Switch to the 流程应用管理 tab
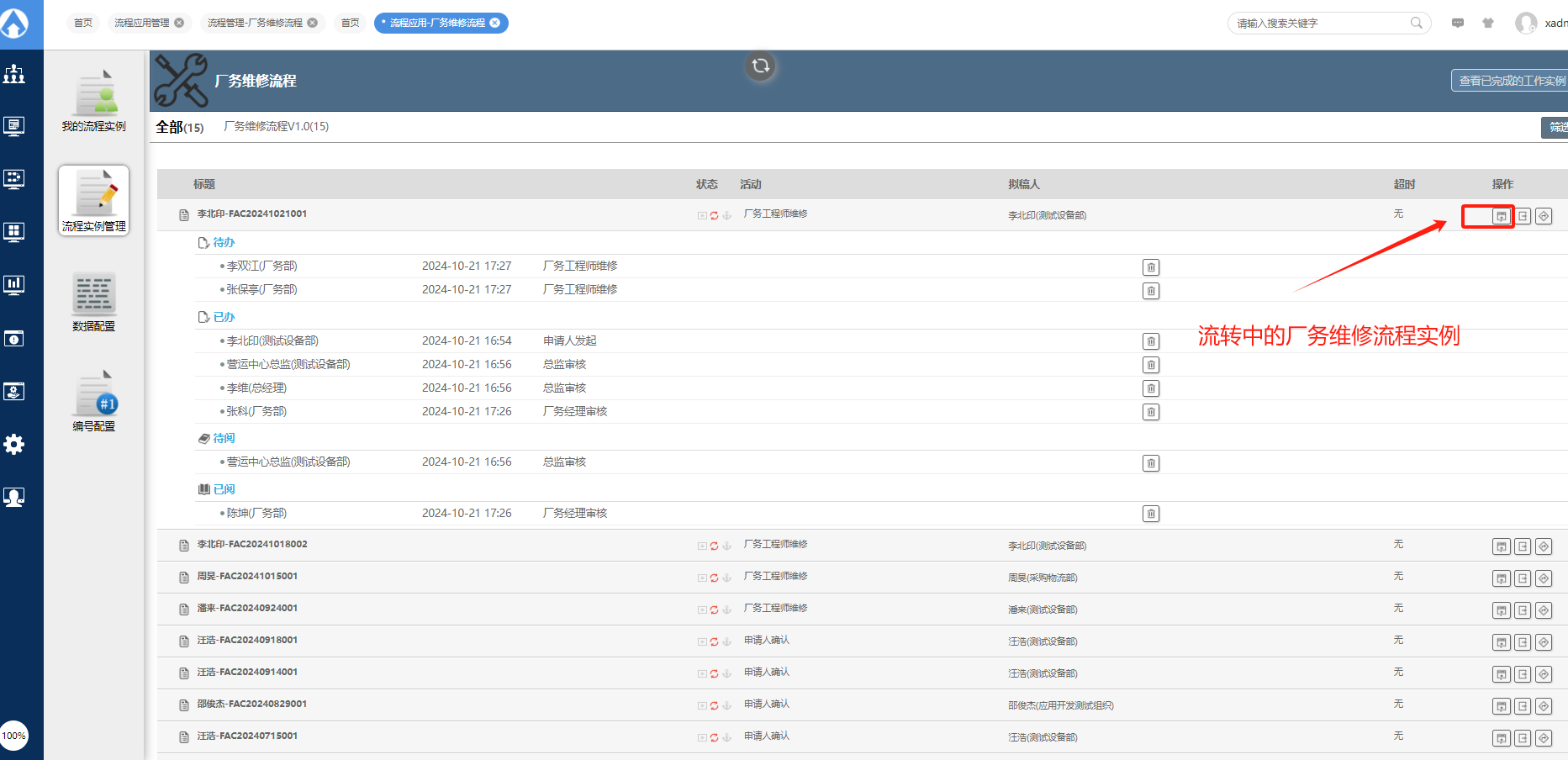The height and width of the screenshot is (760, 1568). (x=142, y=23)
